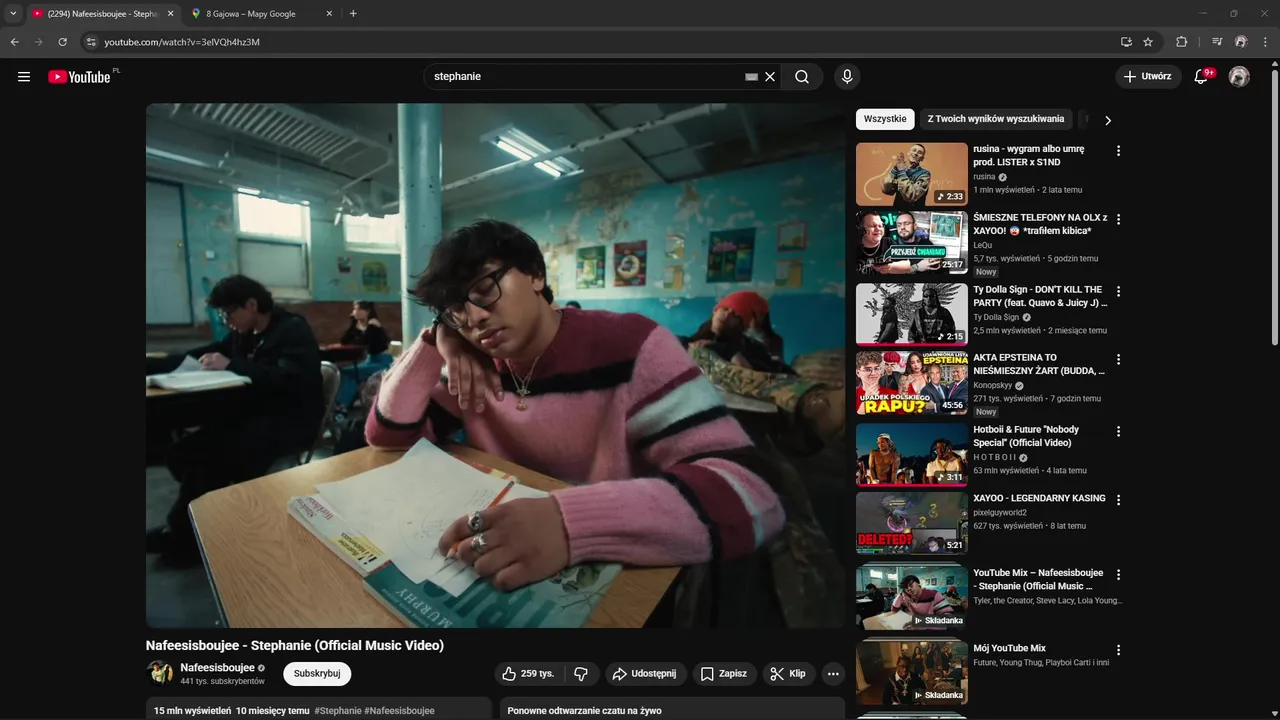The image size is (1280, 720).
Task: Play the Ty Dolla $ign thumbnail
Action: (912, 314)
